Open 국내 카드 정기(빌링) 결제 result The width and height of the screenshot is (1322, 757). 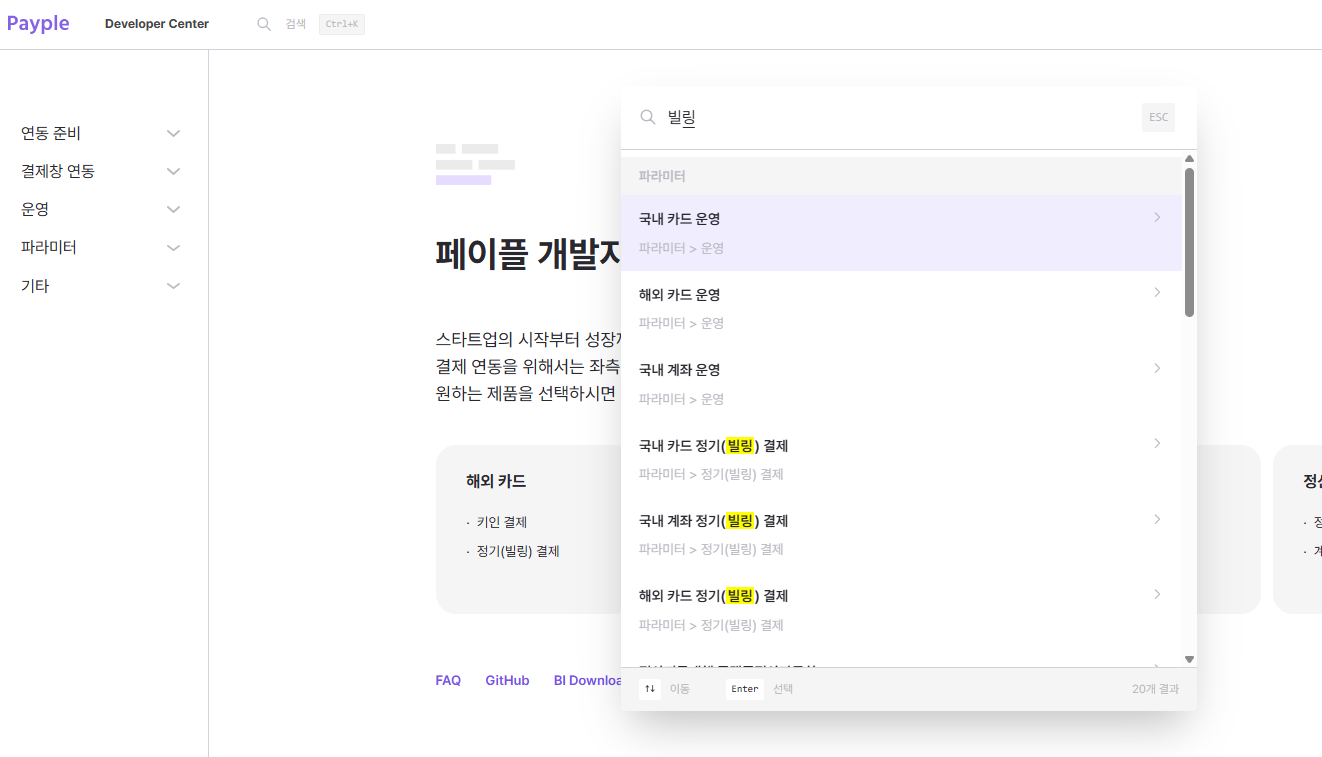click(x=901, y=459)
